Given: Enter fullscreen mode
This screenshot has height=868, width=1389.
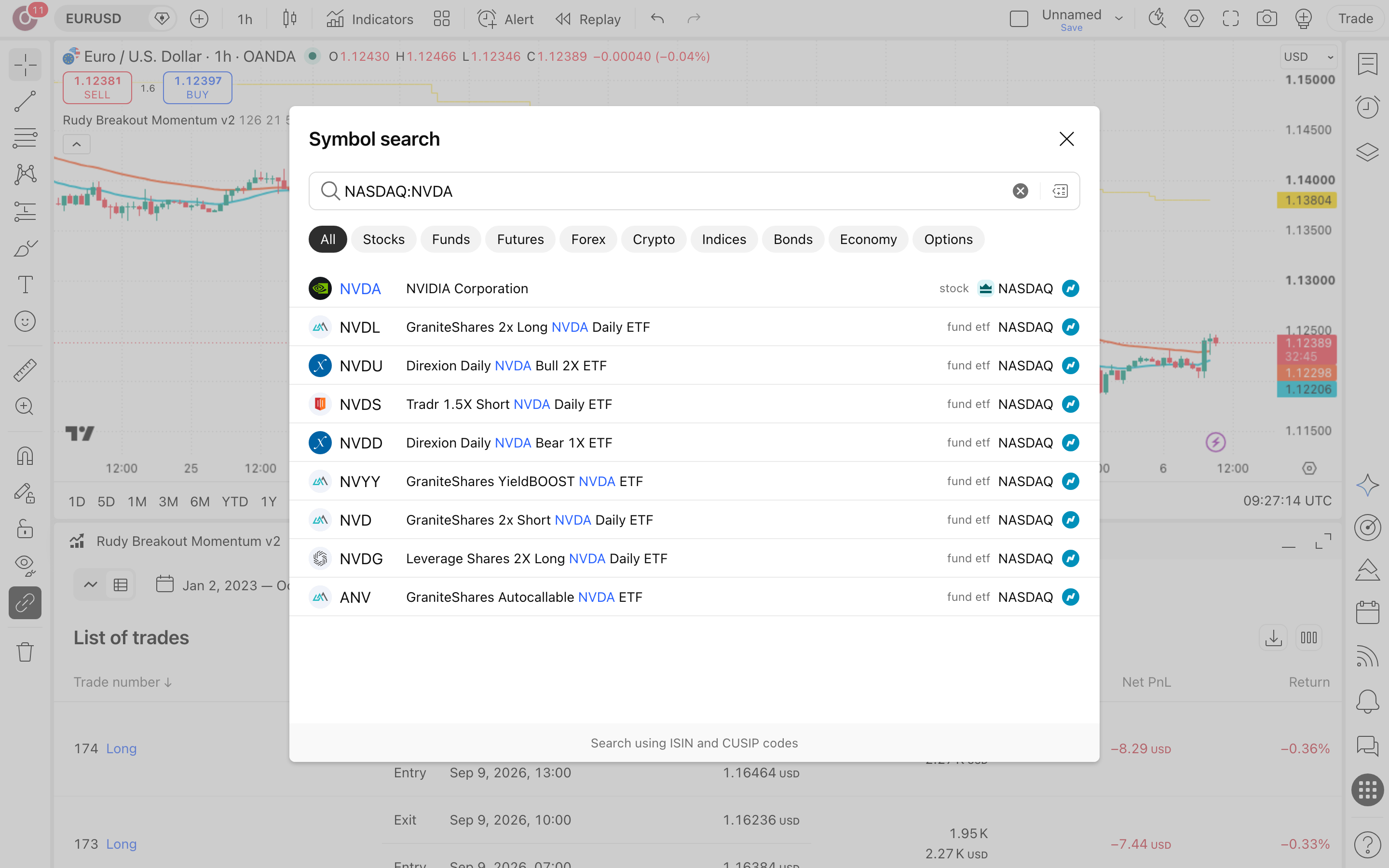Looking at the screenshot, I should [x=1231, y=19].
